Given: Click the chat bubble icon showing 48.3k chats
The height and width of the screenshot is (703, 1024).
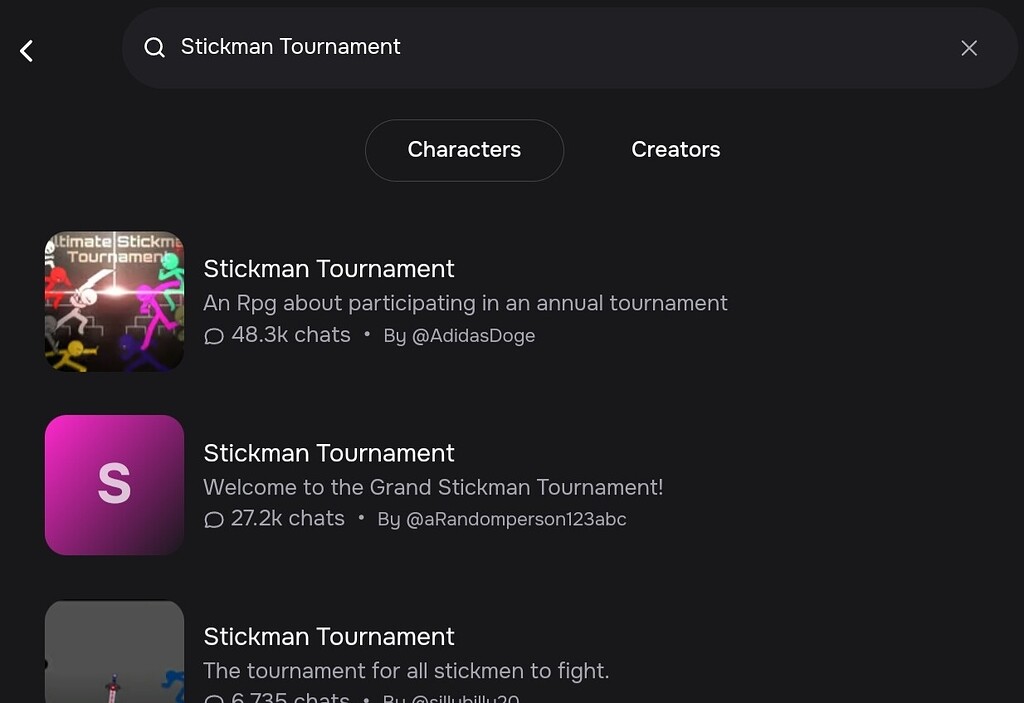Looking at the screenshot, I should [x=213, y=337].
